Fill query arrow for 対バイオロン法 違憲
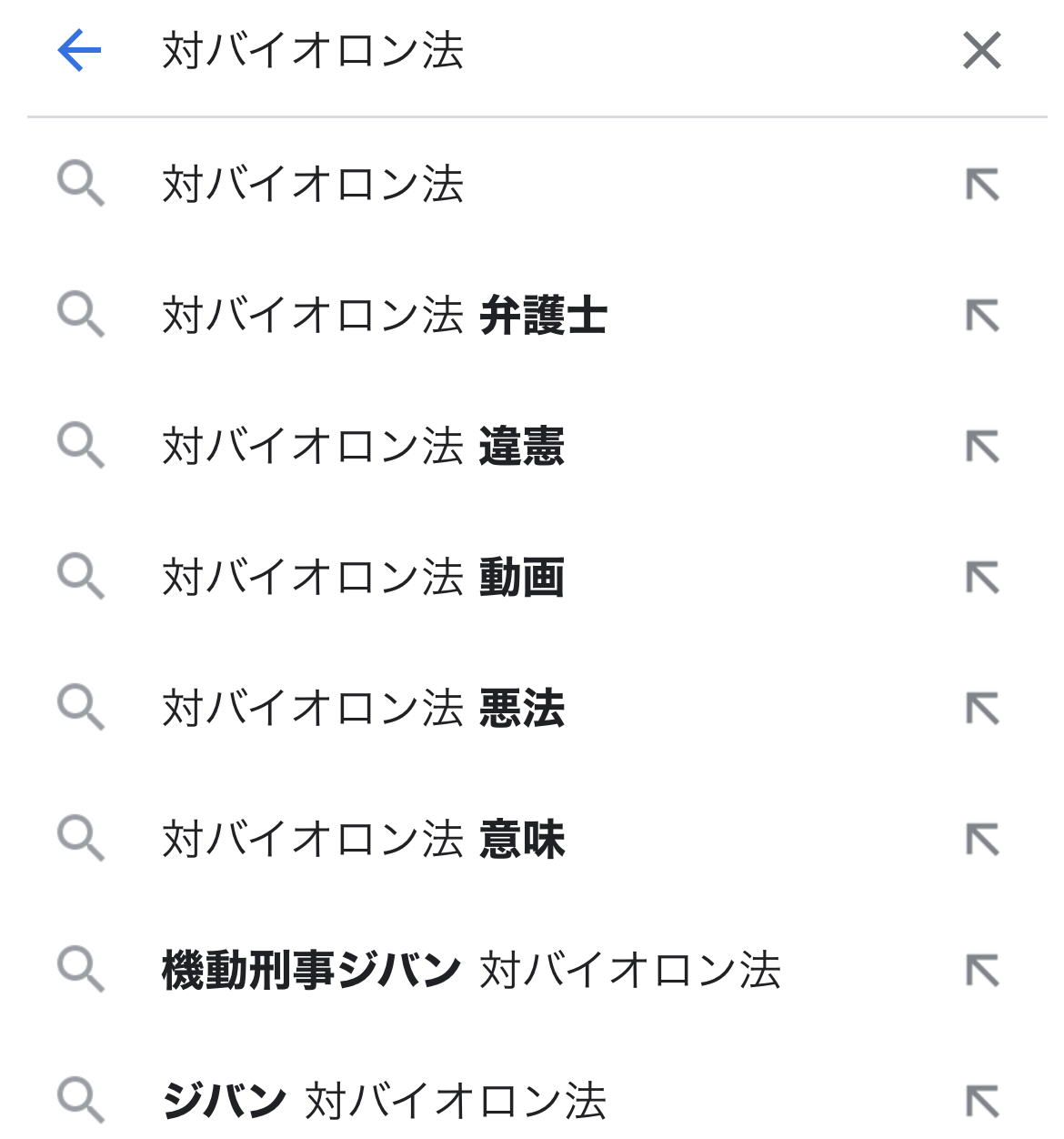Viewport: 1064px width, 1139px height. pos(982,447)
